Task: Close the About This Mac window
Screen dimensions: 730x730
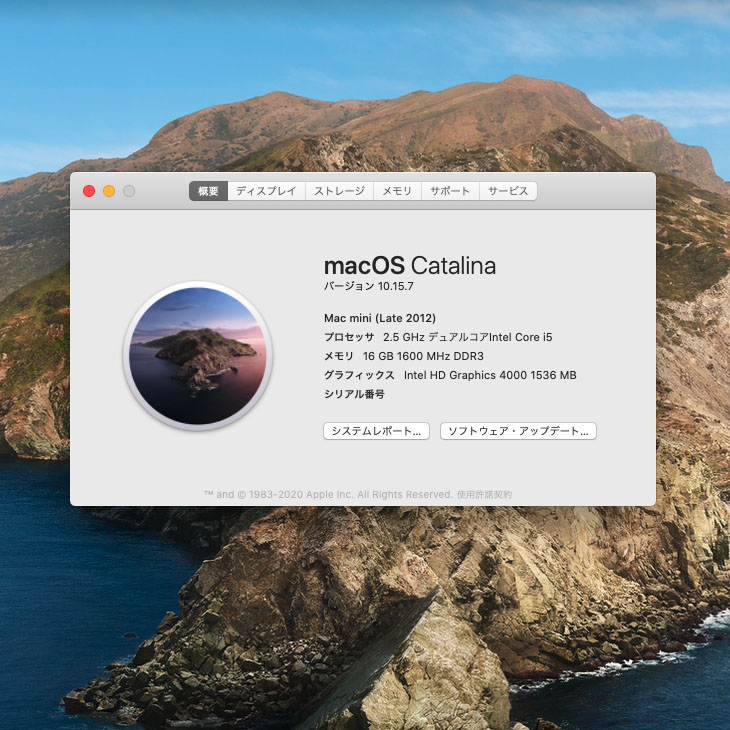Action: tap(89, 191)
